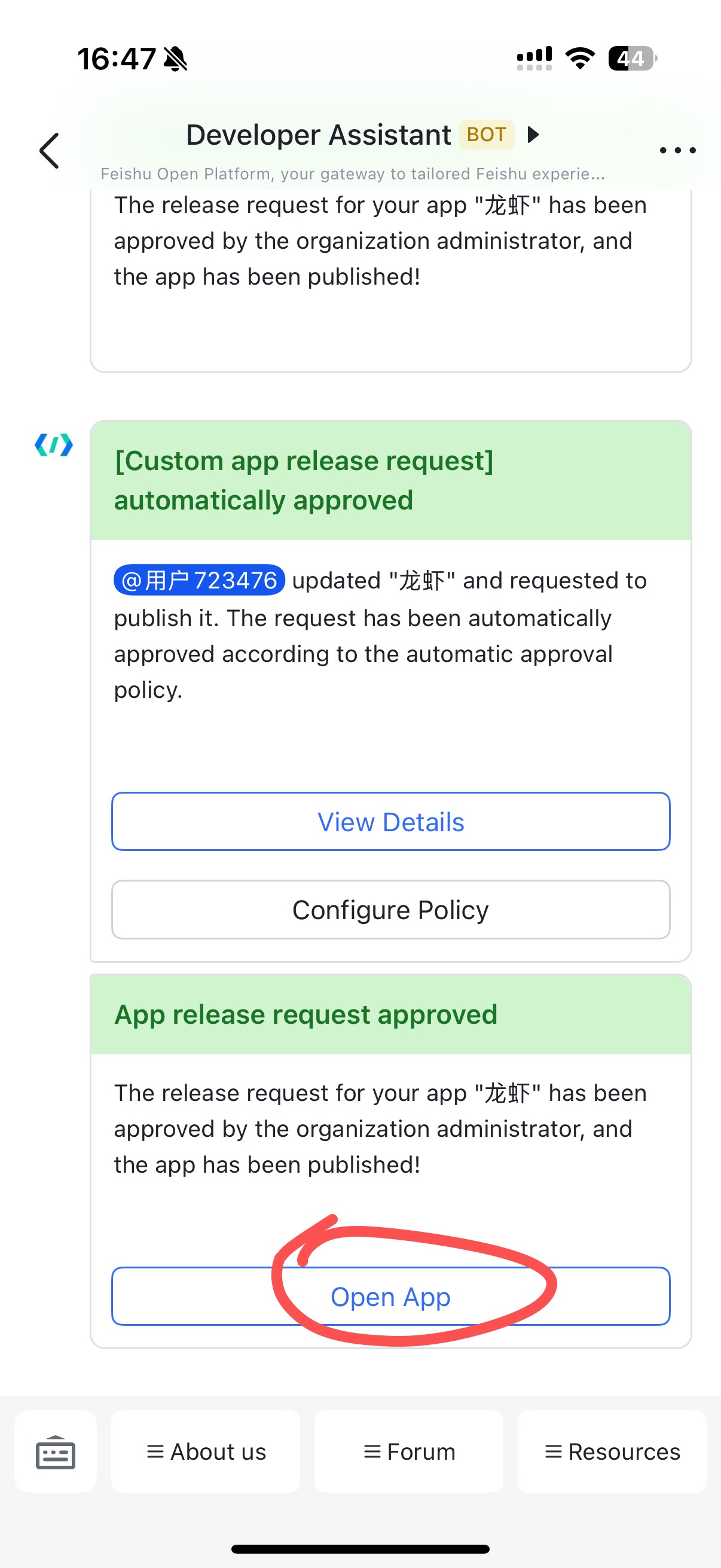This screenshot has width=721, height=1568.
Task: Tap the home indicator bar
Action: coord(360,1548)
